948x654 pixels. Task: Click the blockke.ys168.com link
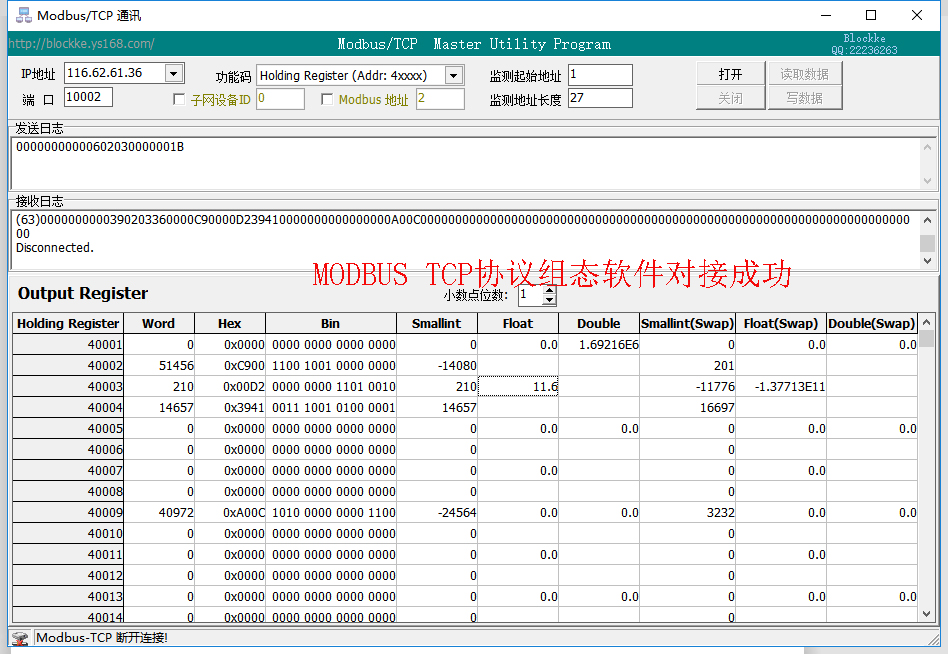tap(82, 44)
